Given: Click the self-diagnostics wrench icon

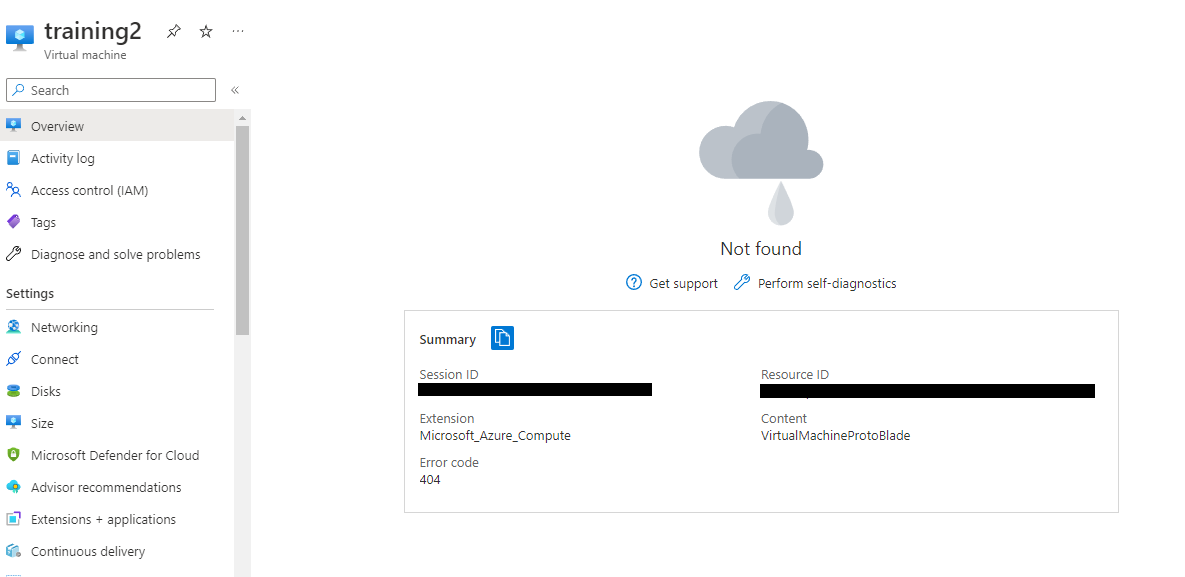Looking at the screenshot, I should tap(742, 283).
